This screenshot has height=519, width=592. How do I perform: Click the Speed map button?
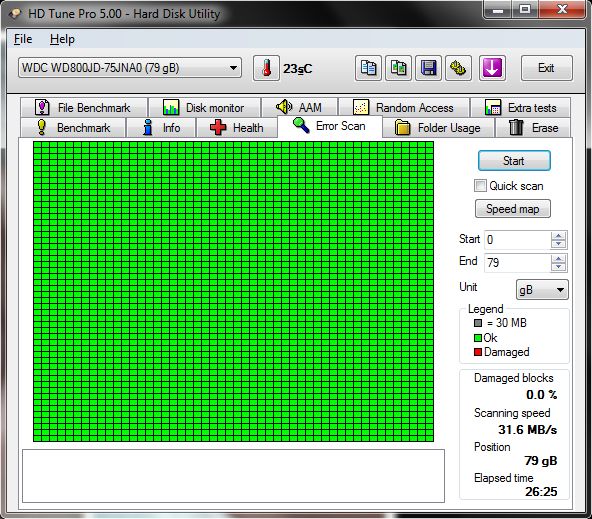[x=513, y=209]
